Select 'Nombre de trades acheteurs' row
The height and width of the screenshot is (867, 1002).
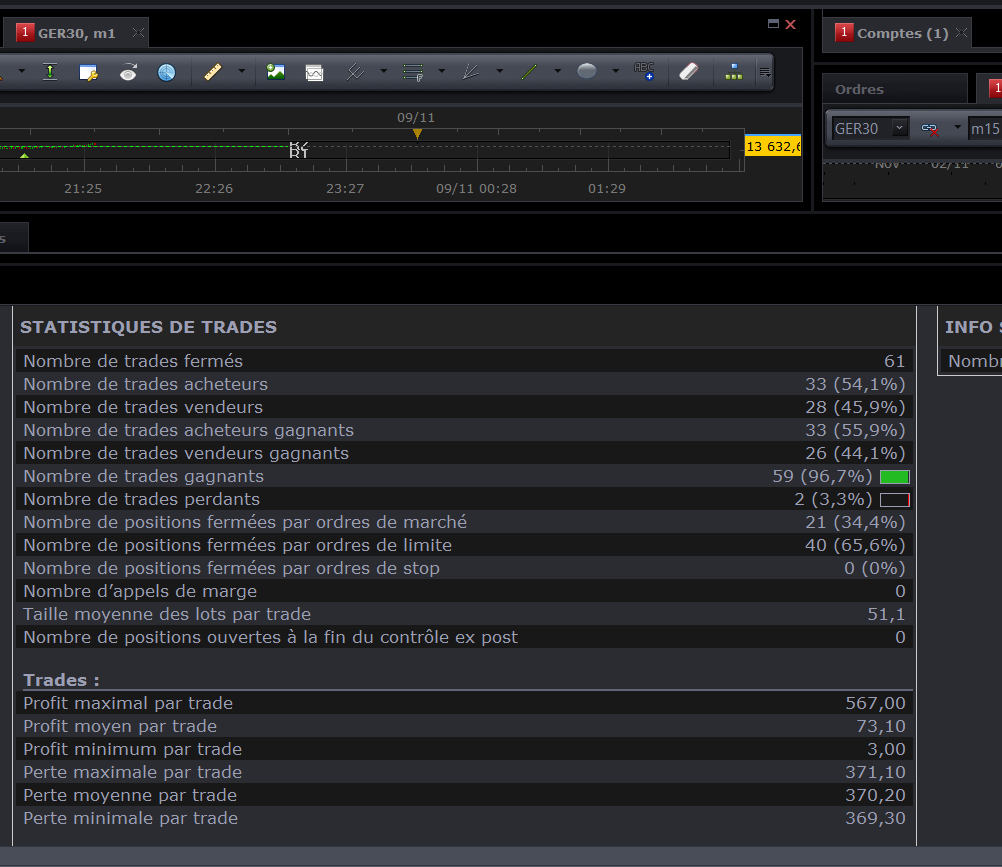[x=465, y=384]
